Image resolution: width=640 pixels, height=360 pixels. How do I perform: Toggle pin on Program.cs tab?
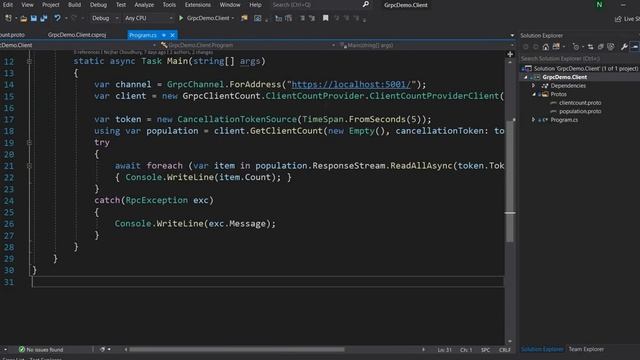(x=164, y=35)
